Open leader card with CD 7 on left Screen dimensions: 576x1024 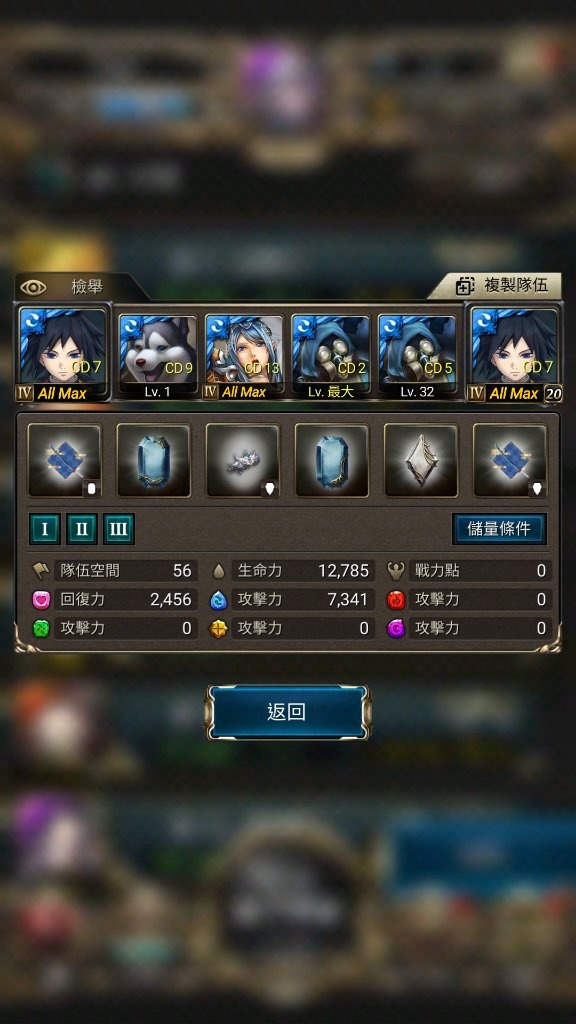click(x=63, y=353)
